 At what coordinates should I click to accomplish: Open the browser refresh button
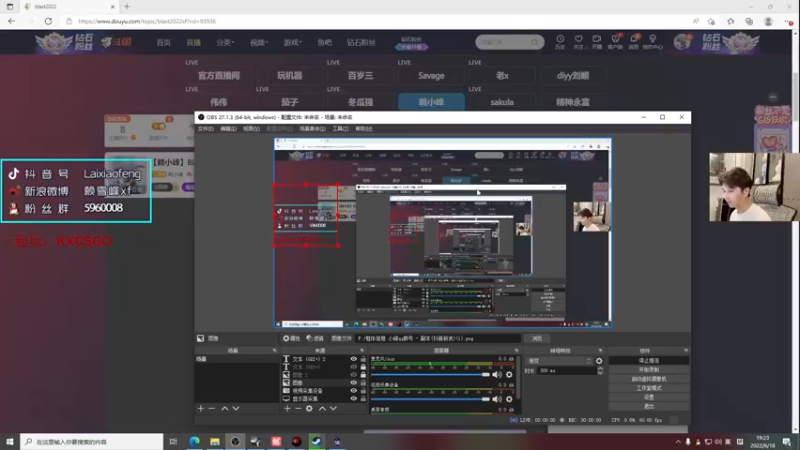(48, 21)
